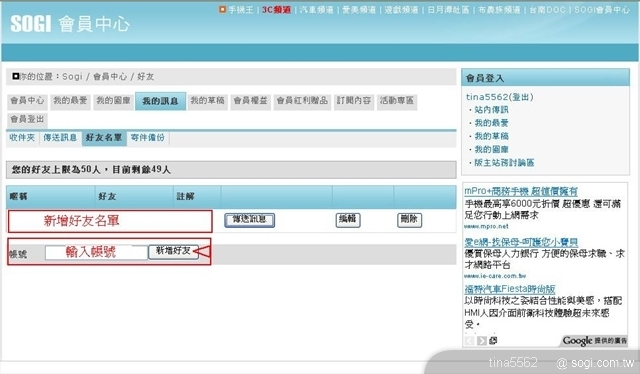The height and width of the screenshot is (374, 640).
Task: Open the 我的圖庫 tab
Action: click(113, 101)
